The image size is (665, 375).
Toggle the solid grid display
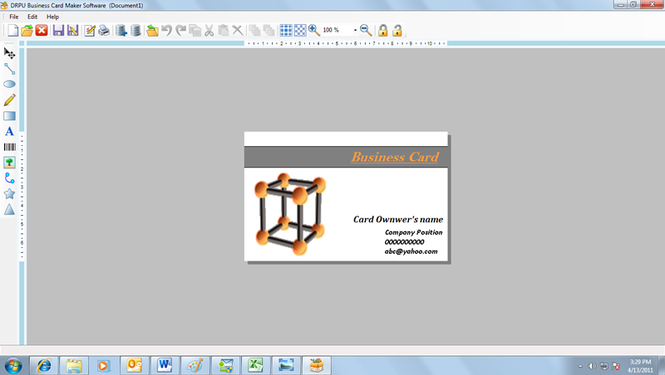pyautogui.click(x=286, y=31)
